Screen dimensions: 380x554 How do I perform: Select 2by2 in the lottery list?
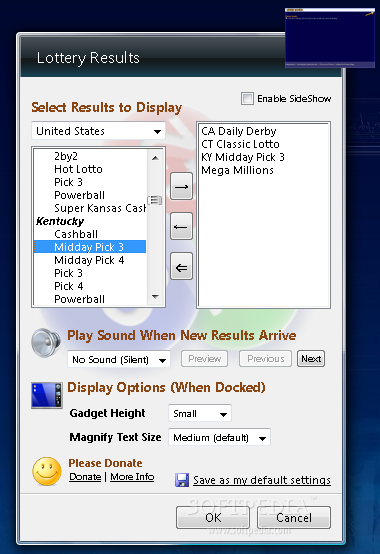pos(66,156)
